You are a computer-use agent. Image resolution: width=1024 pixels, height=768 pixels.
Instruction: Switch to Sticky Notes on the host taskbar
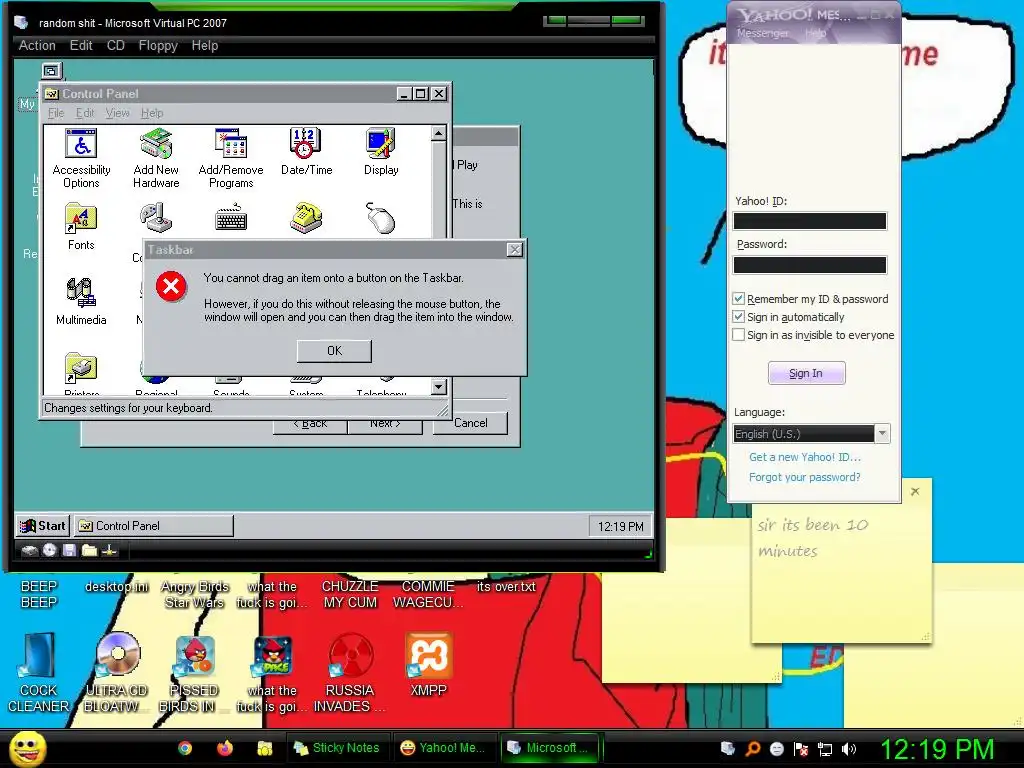[x=337, y=748]
